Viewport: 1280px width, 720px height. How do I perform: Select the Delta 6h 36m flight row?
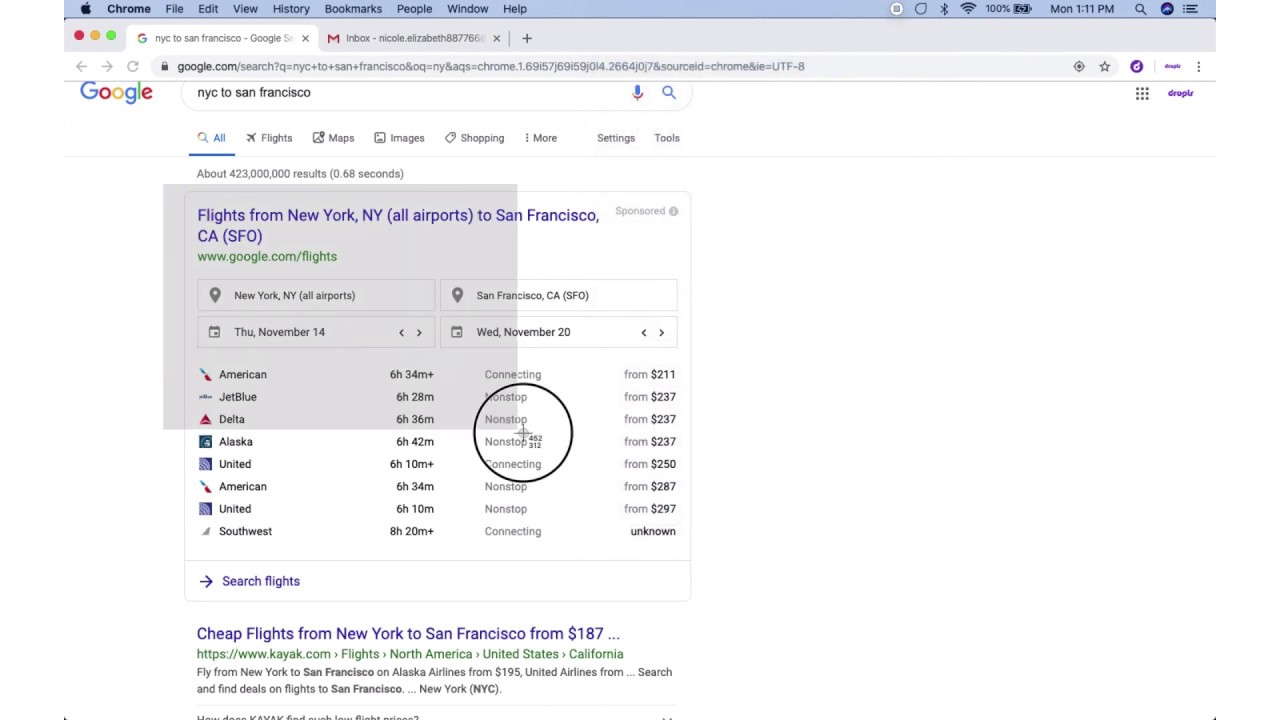click(437, 419)
